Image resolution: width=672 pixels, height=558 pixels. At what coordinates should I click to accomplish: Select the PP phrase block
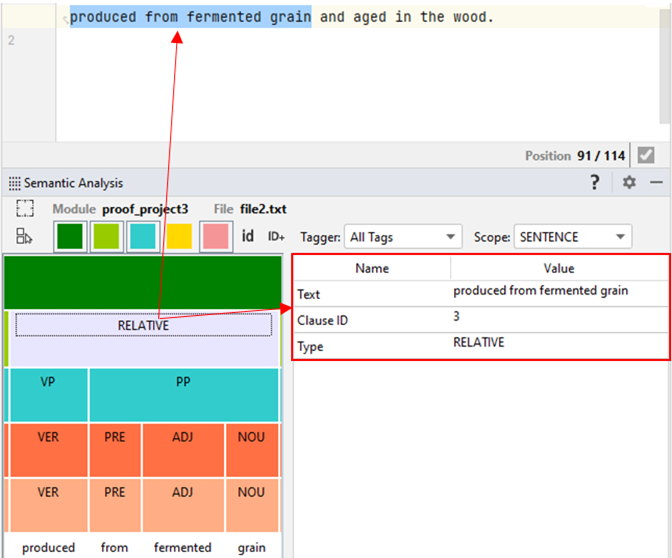tap(183, 382)
